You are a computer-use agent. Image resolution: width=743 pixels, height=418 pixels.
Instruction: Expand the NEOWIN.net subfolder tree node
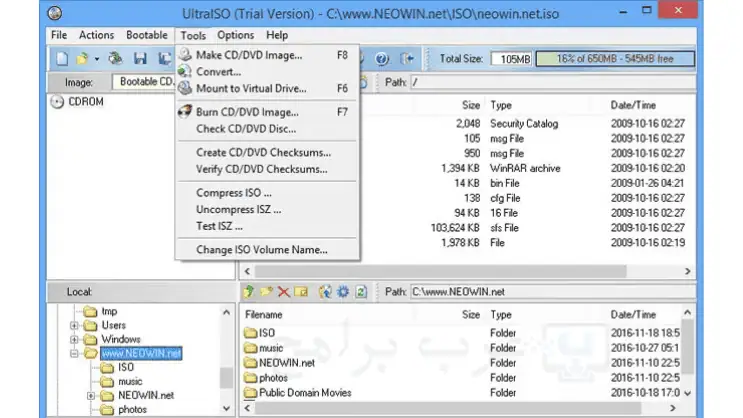[x=91, y=396]
